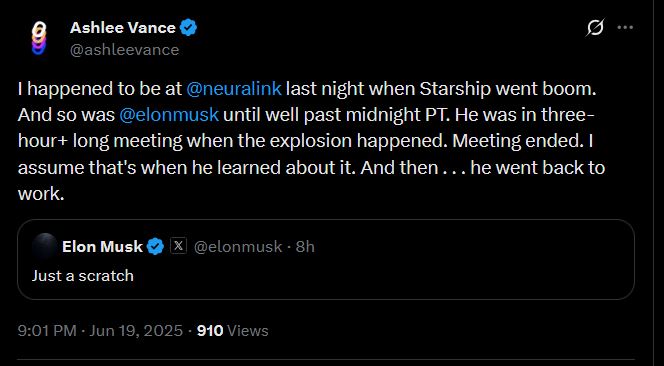Click the X affiliate badge icon
This screenshot has height=366, width=664.
tap(178, 246)
